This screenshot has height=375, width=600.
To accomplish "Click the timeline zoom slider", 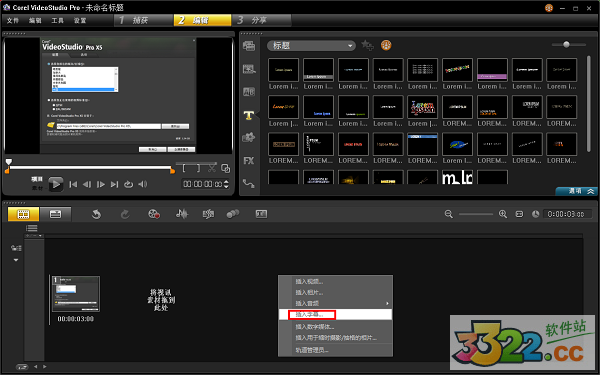I will [476, 214].
